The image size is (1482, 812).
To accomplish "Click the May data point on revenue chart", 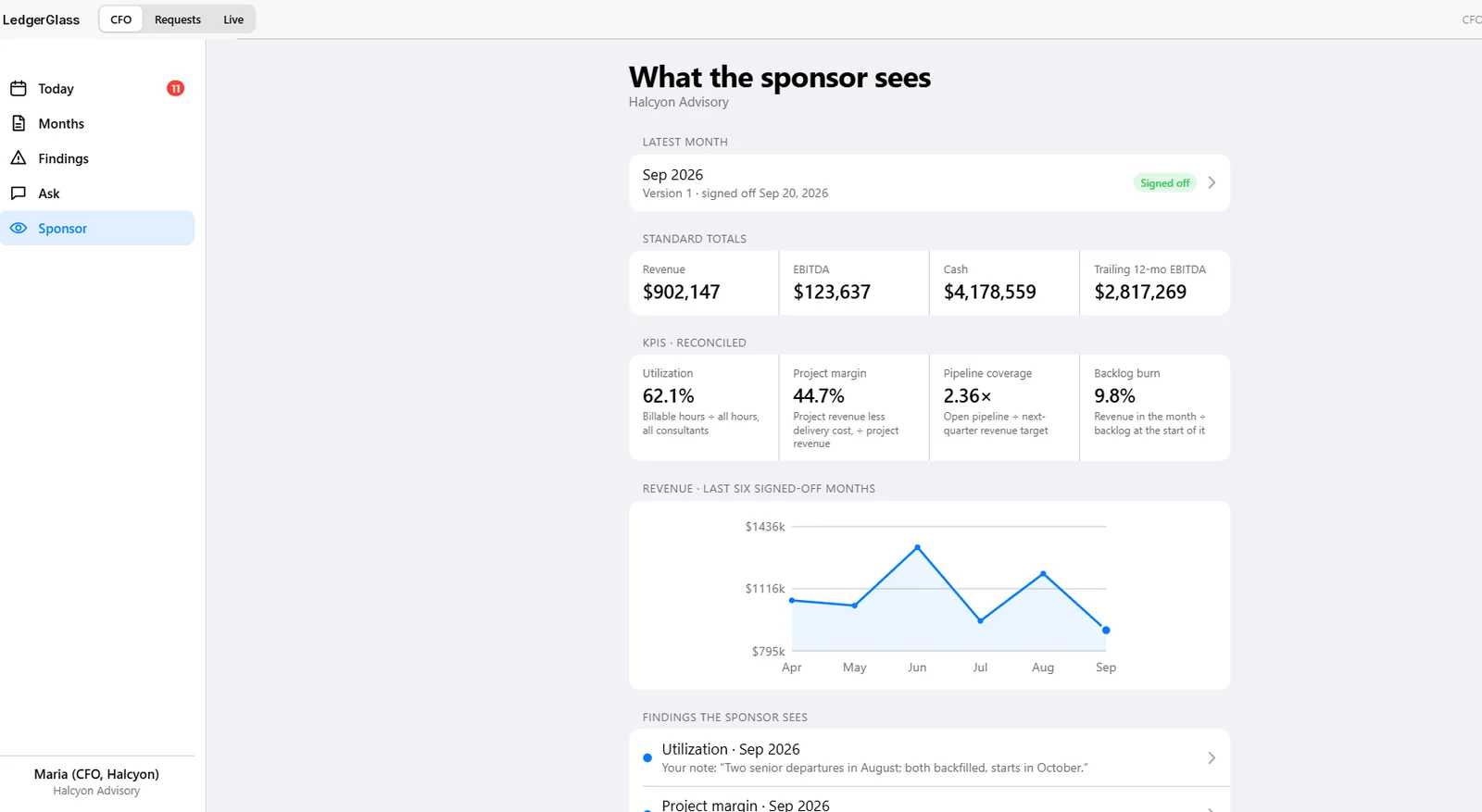I will 854,606.
